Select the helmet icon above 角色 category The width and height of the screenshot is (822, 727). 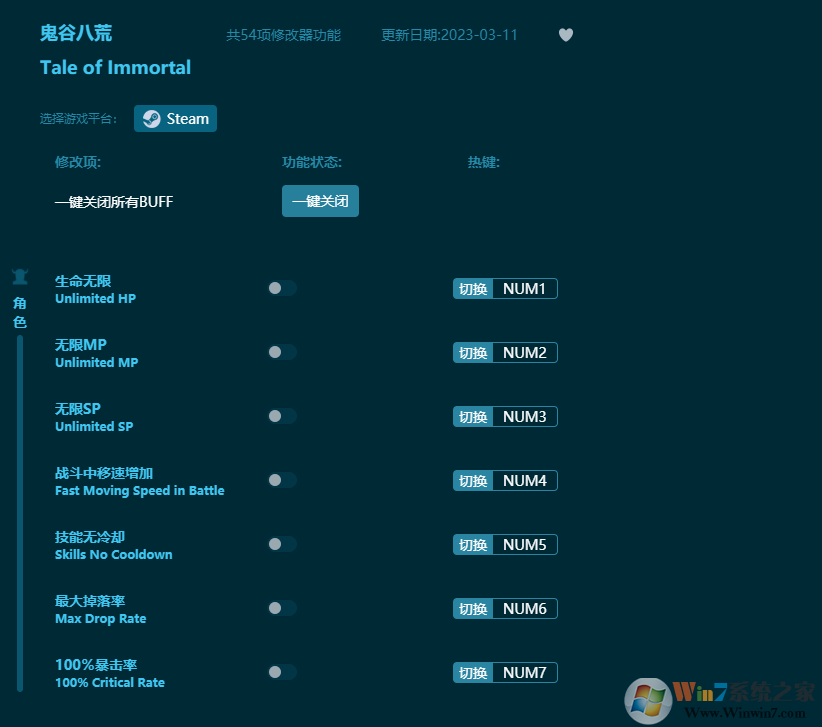point(20,277)
